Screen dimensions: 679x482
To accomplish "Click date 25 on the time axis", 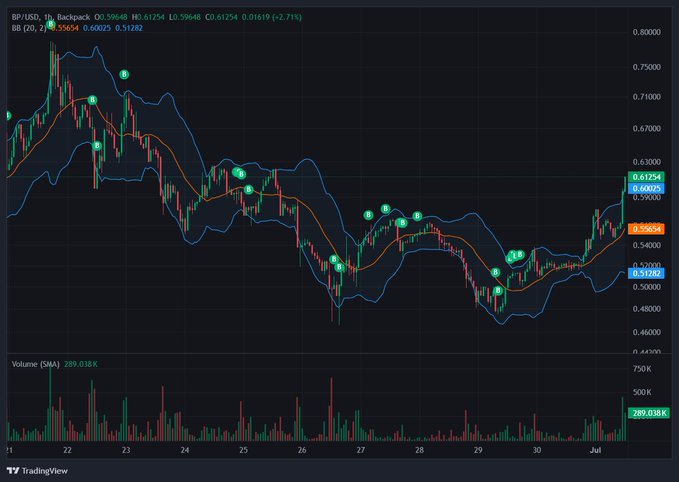I will coord(243,450).
